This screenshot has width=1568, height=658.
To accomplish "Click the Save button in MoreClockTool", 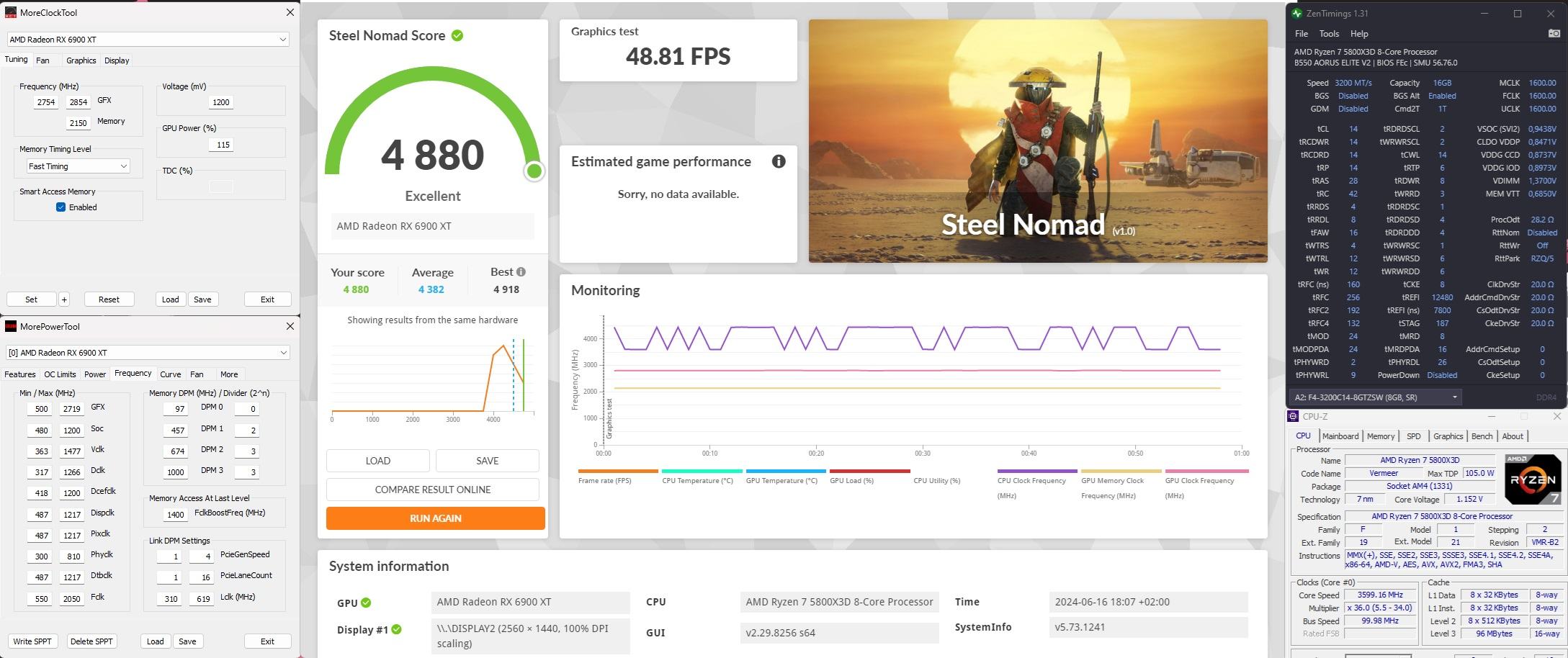I will coord(202,299).
